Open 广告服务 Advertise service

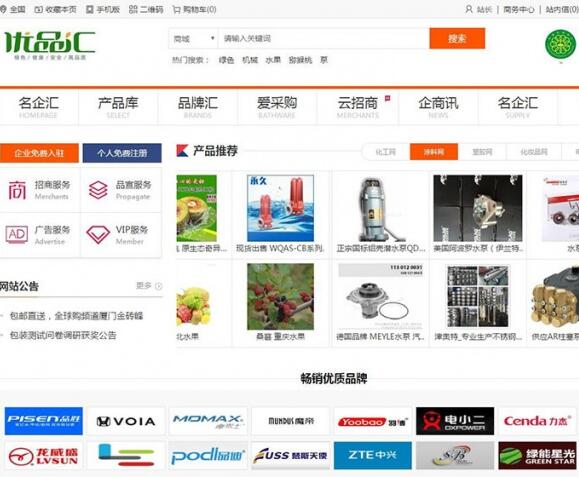(40, 235)
